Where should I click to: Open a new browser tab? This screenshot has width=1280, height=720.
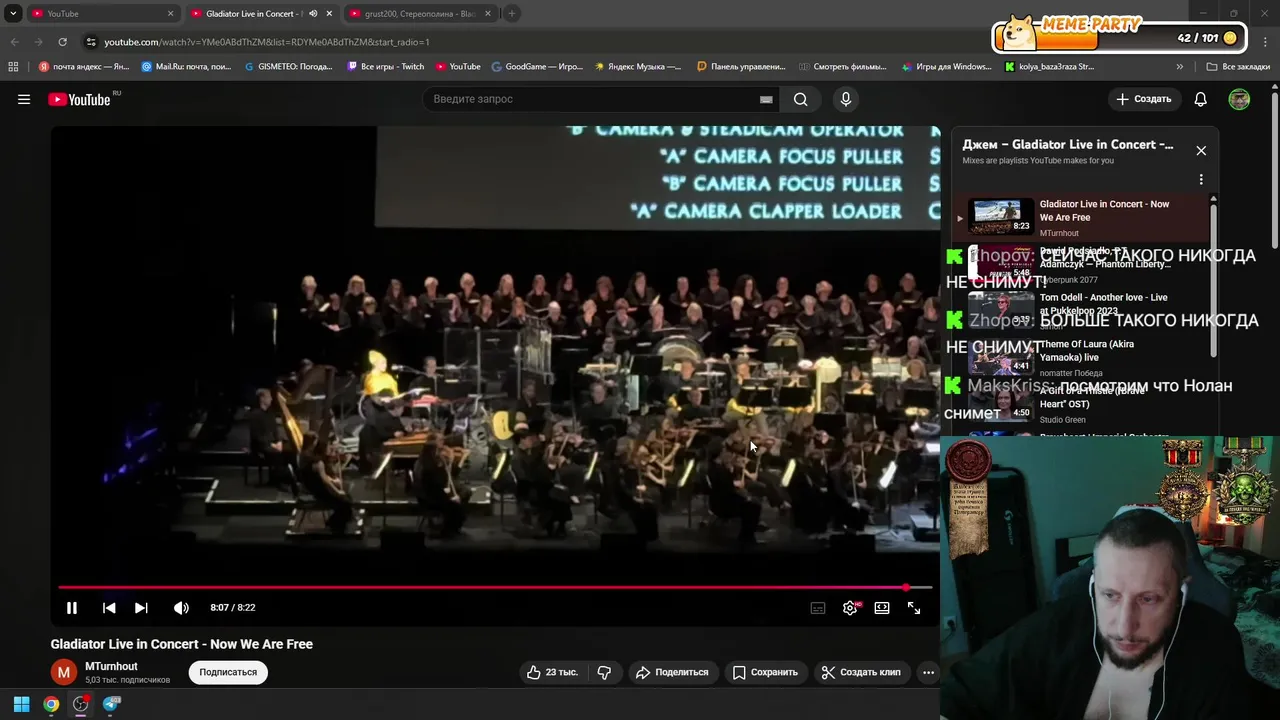(512, 14)
